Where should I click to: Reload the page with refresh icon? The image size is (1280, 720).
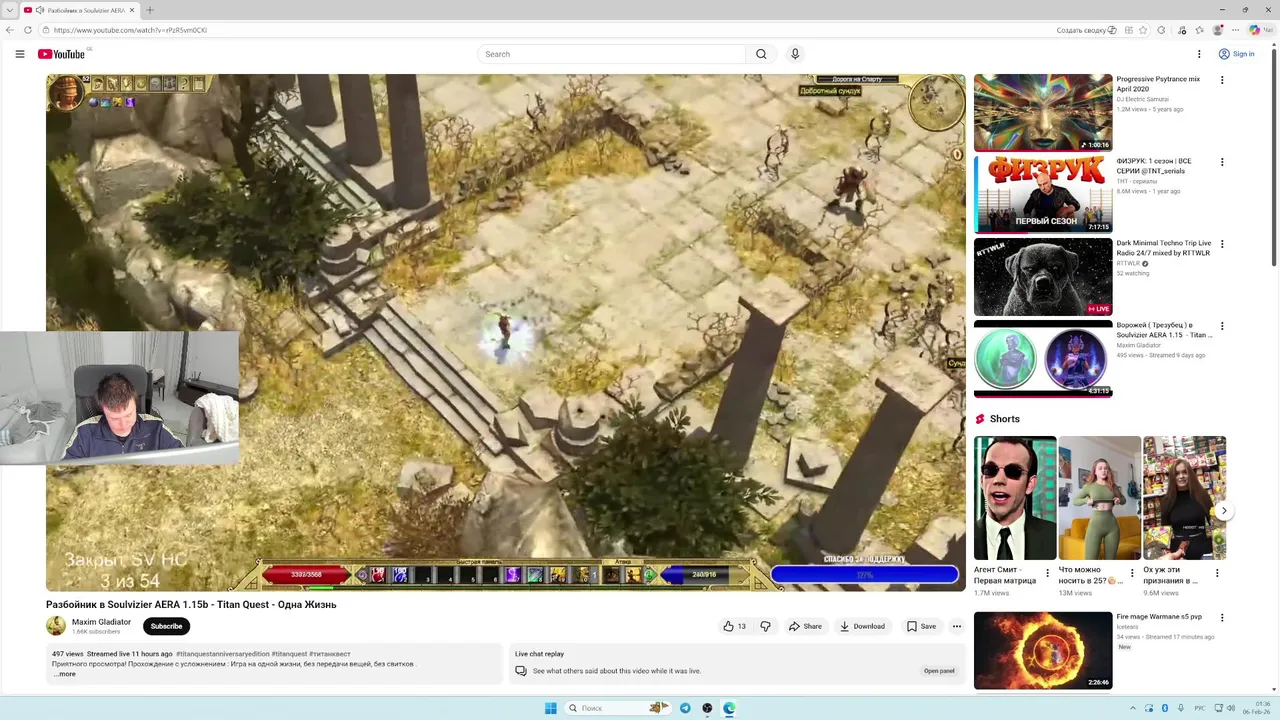pyautogui.click(x=28, y=30)
